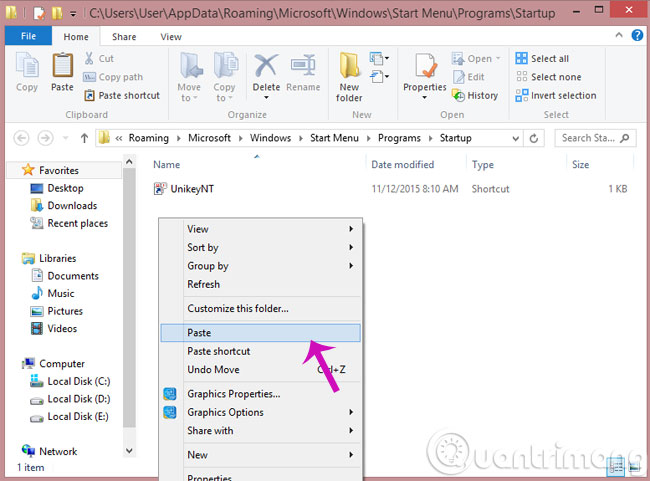Open Documents library in the navigation pane
Screen dimensions: 650x481
(65, 276)
